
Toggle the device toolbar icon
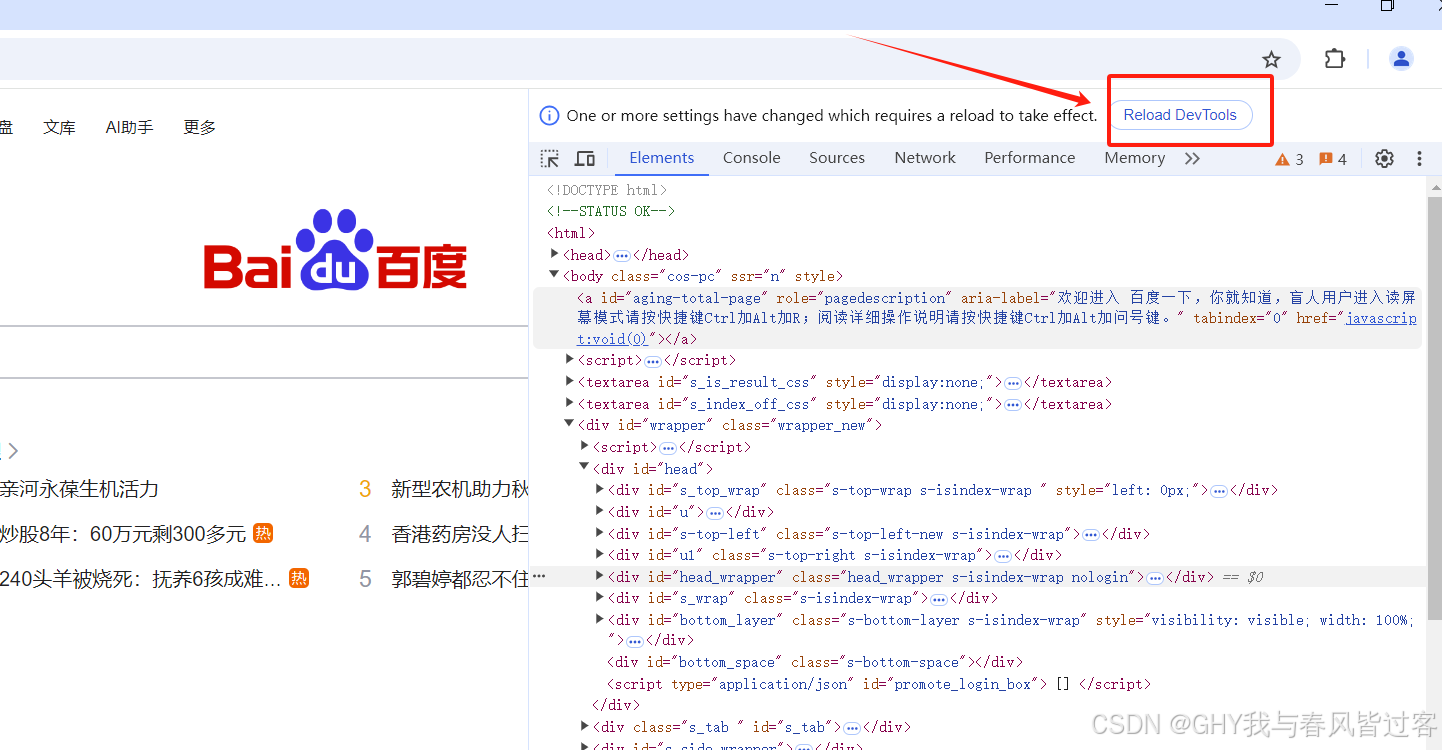pyautogui.click(x=585, y=158)
